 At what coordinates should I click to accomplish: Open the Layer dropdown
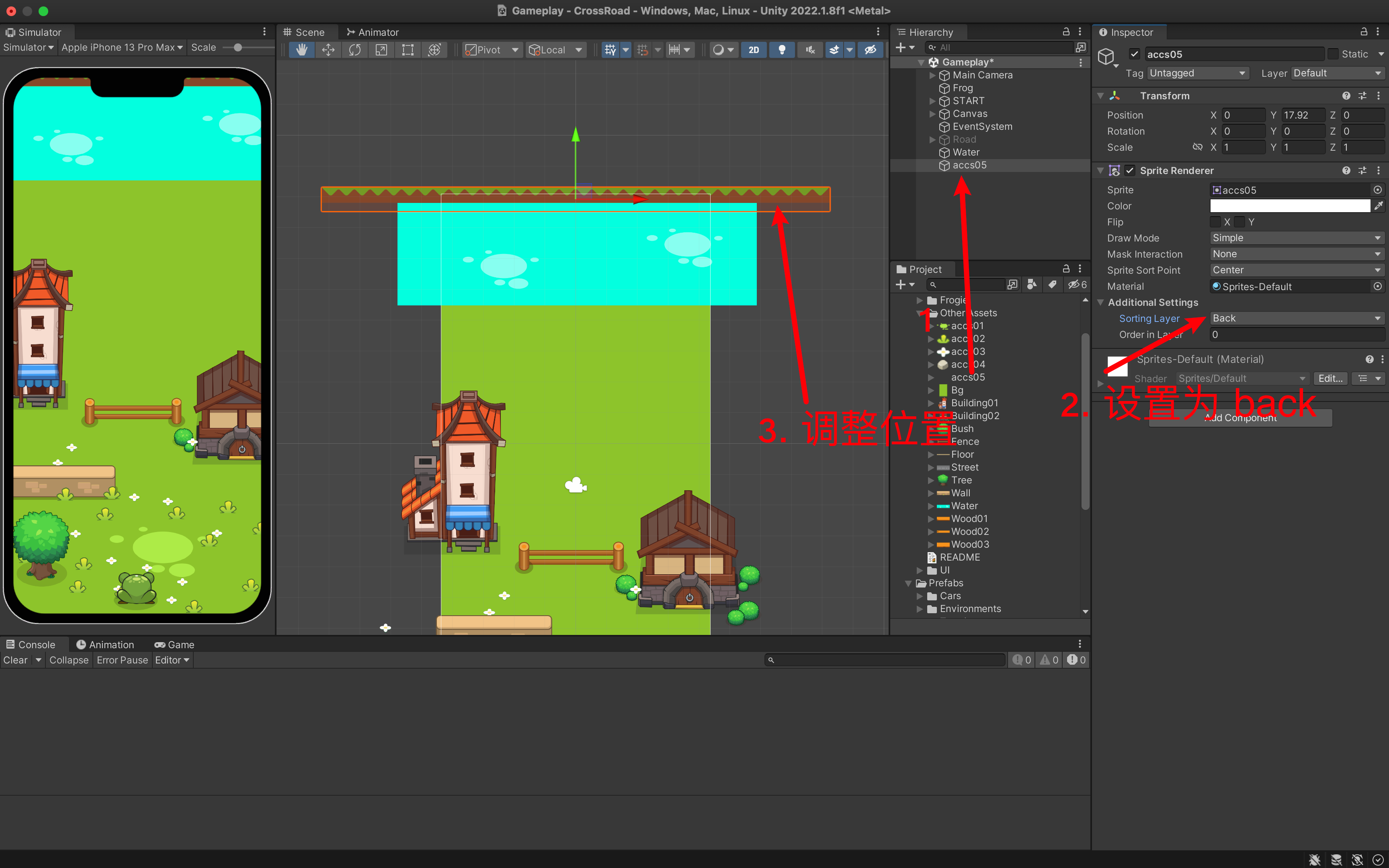click(1337, 73)
